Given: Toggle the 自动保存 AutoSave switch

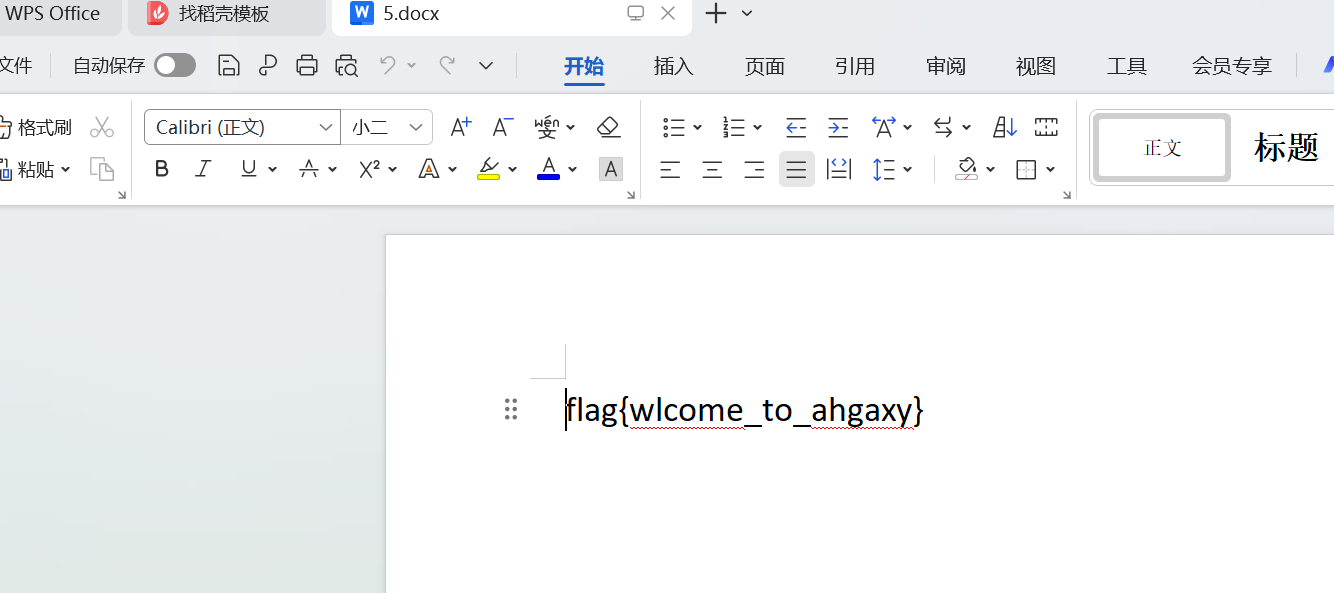Looking at the screenshot, I should [x=174, y=64].
